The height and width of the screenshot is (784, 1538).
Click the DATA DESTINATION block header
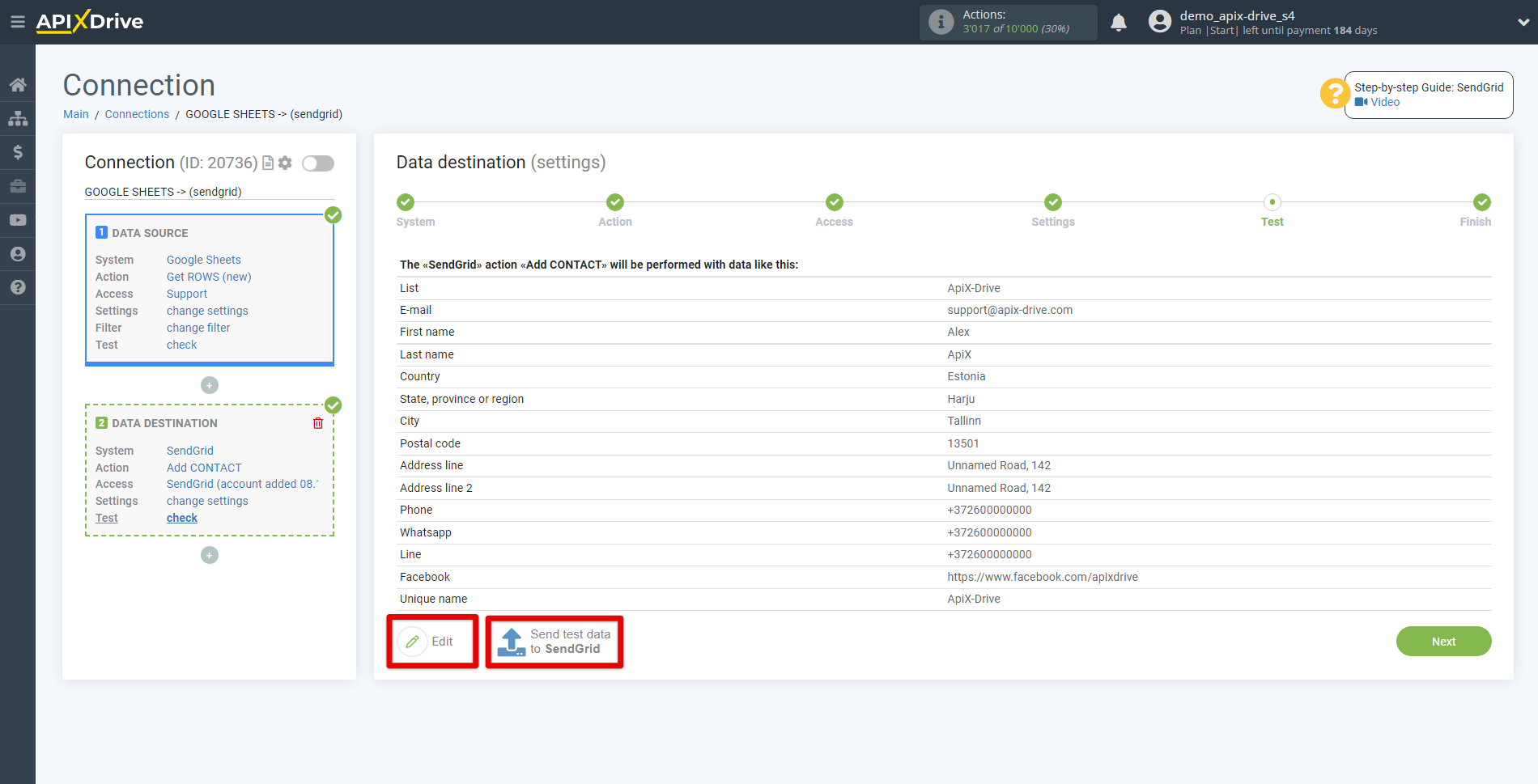164,423
